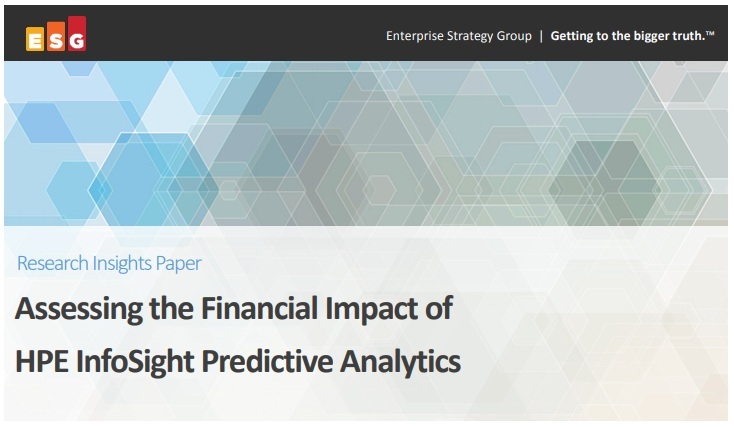Click the word "Assessing" in the title
The width and height of the screenshot is (734, 427).
[75, 309]
